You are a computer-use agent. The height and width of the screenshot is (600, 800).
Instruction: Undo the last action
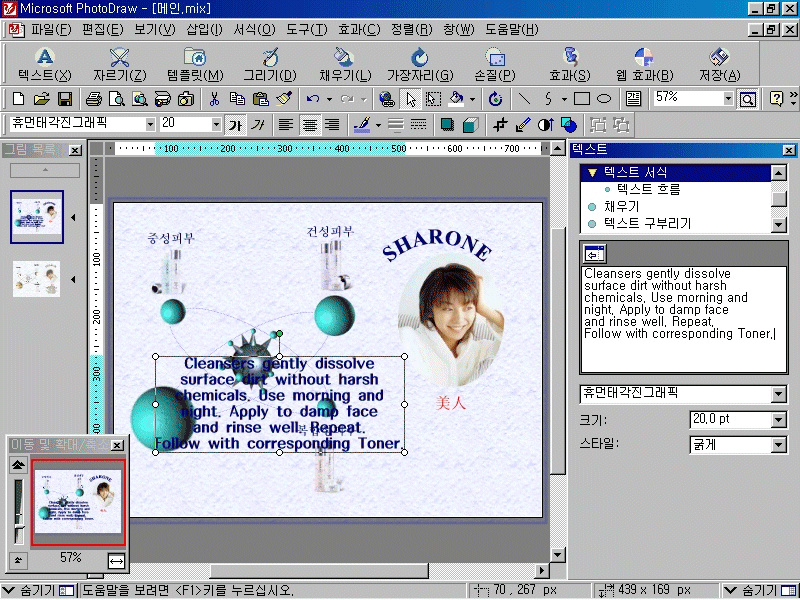pos(313,98)
